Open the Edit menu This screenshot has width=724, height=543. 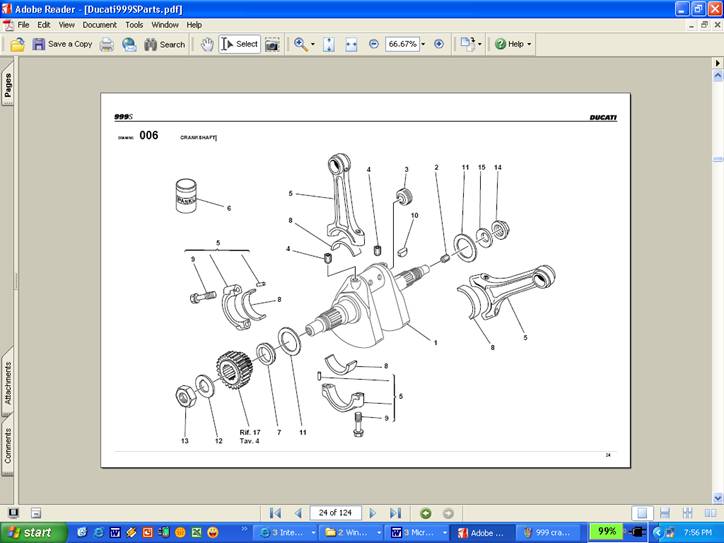44,25
